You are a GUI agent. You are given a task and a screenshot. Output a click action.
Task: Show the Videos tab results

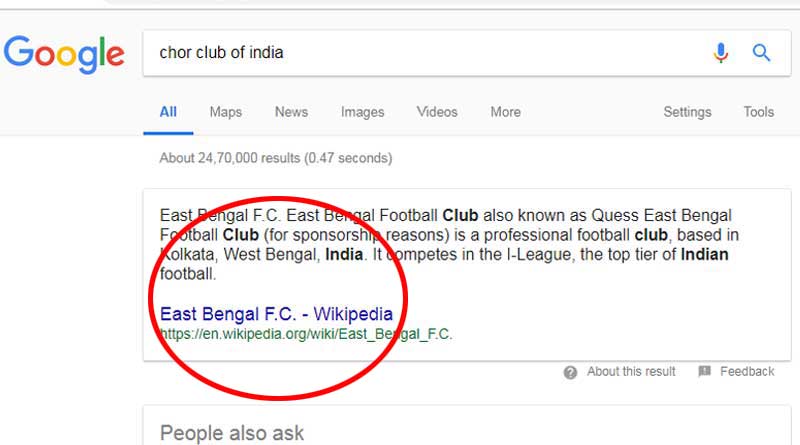pos(437,112)
